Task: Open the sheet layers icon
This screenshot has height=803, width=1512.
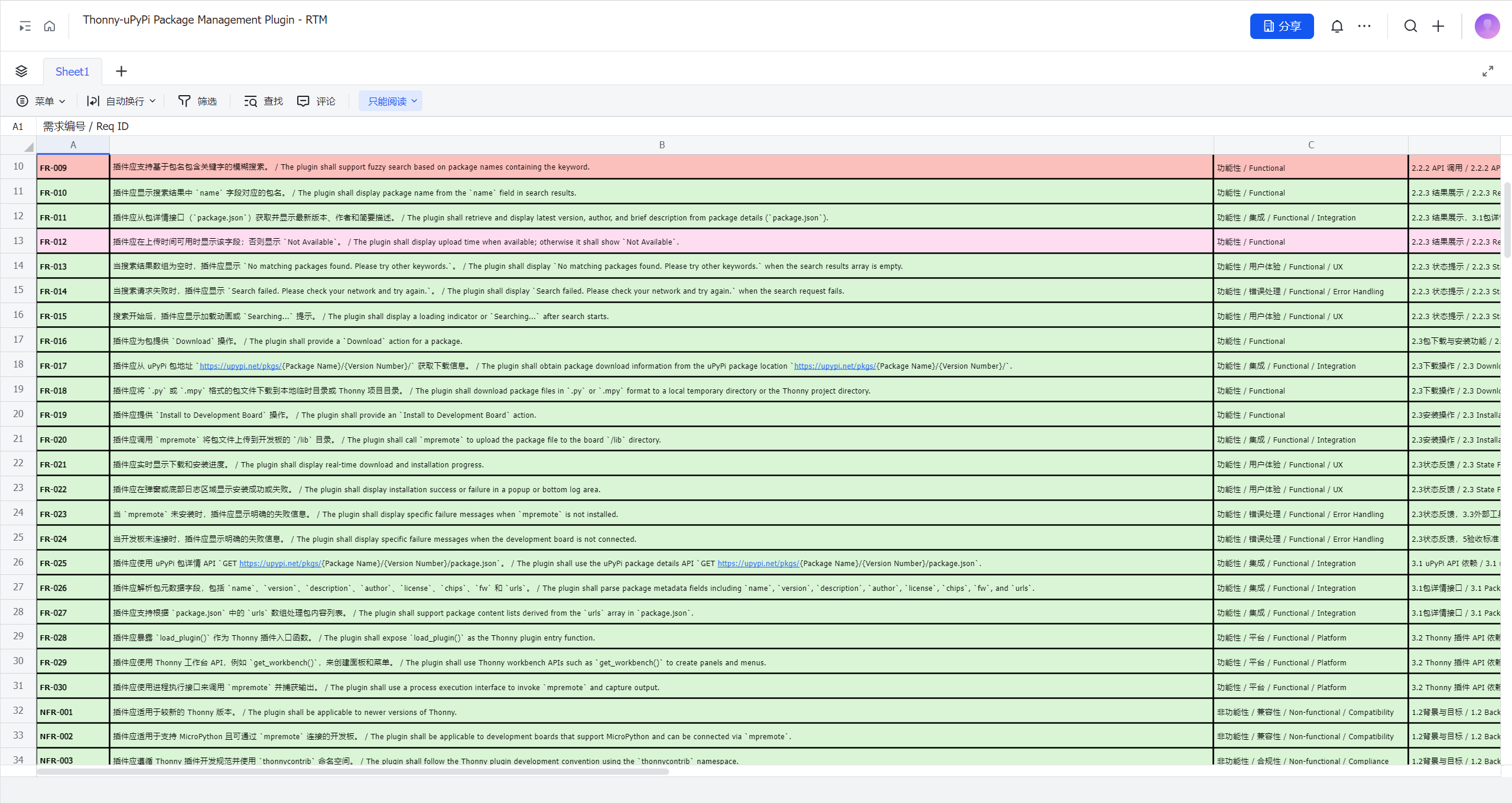Action: [21, 71]
